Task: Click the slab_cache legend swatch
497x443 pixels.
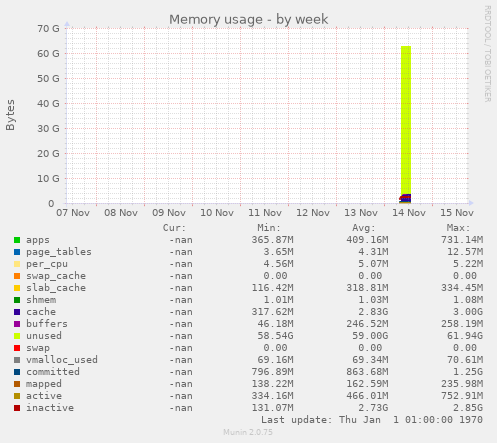Action: click(17, 288)
